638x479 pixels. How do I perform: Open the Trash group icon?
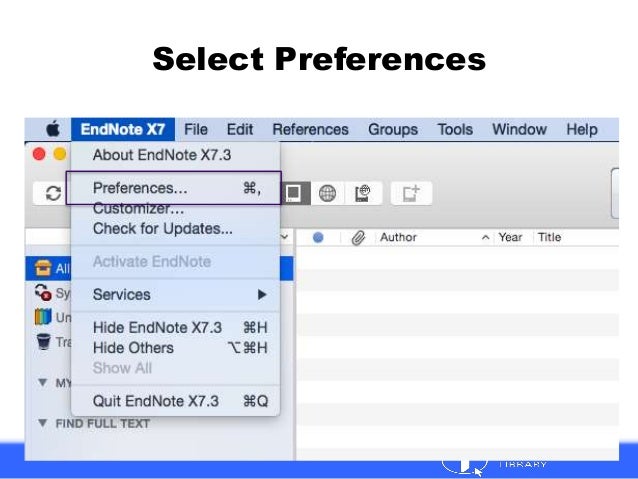coord(44,342)
